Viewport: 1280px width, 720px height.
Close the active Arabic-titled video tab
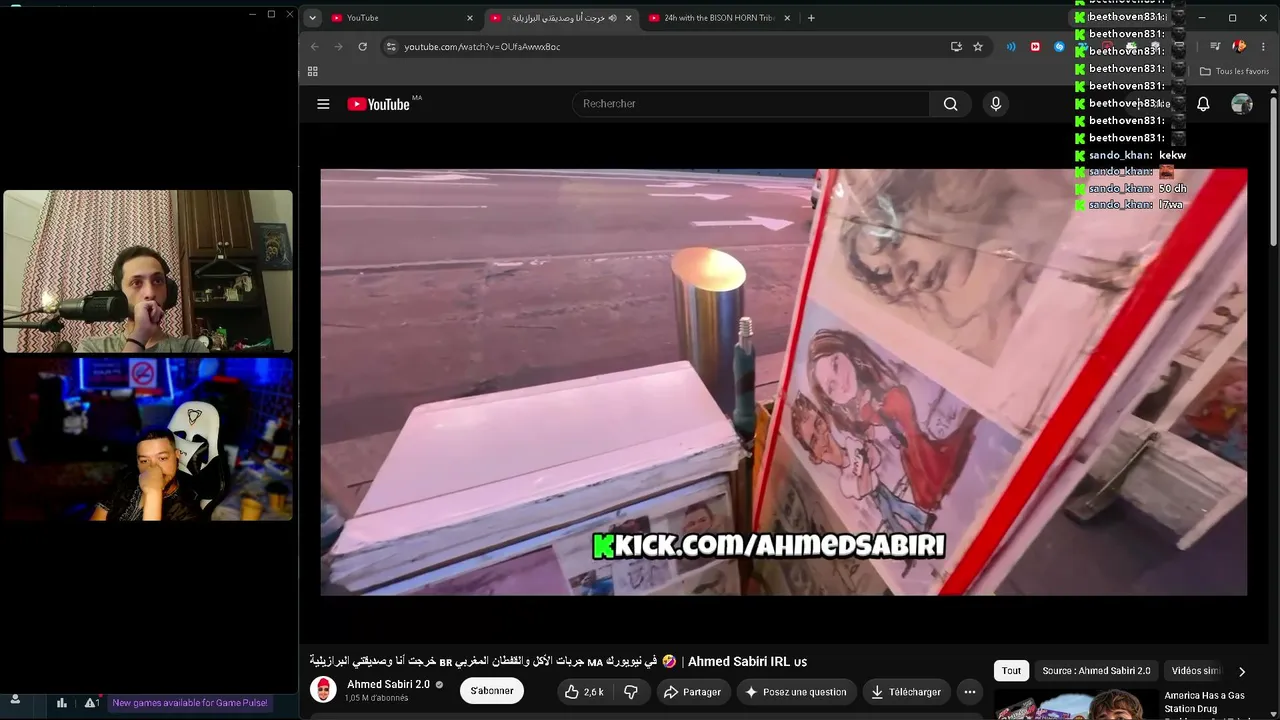(628, 18)
